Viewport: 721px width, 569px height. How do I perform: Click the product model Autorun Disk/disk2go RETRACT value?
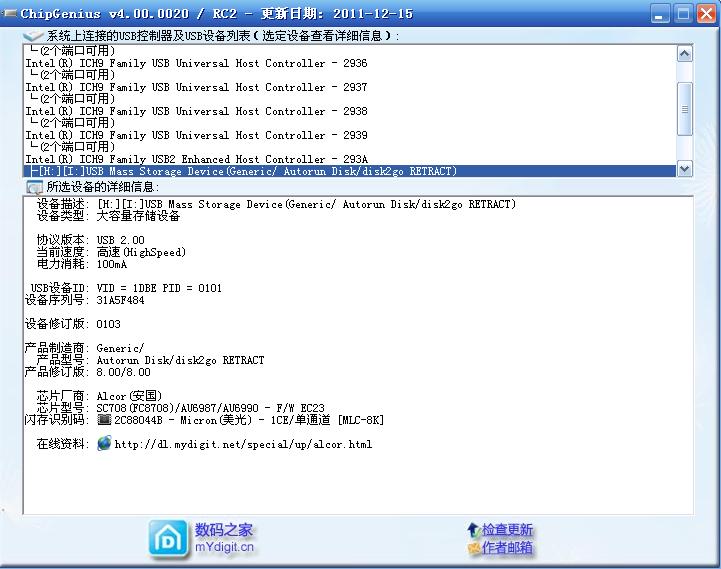click(x=180, y=360)
